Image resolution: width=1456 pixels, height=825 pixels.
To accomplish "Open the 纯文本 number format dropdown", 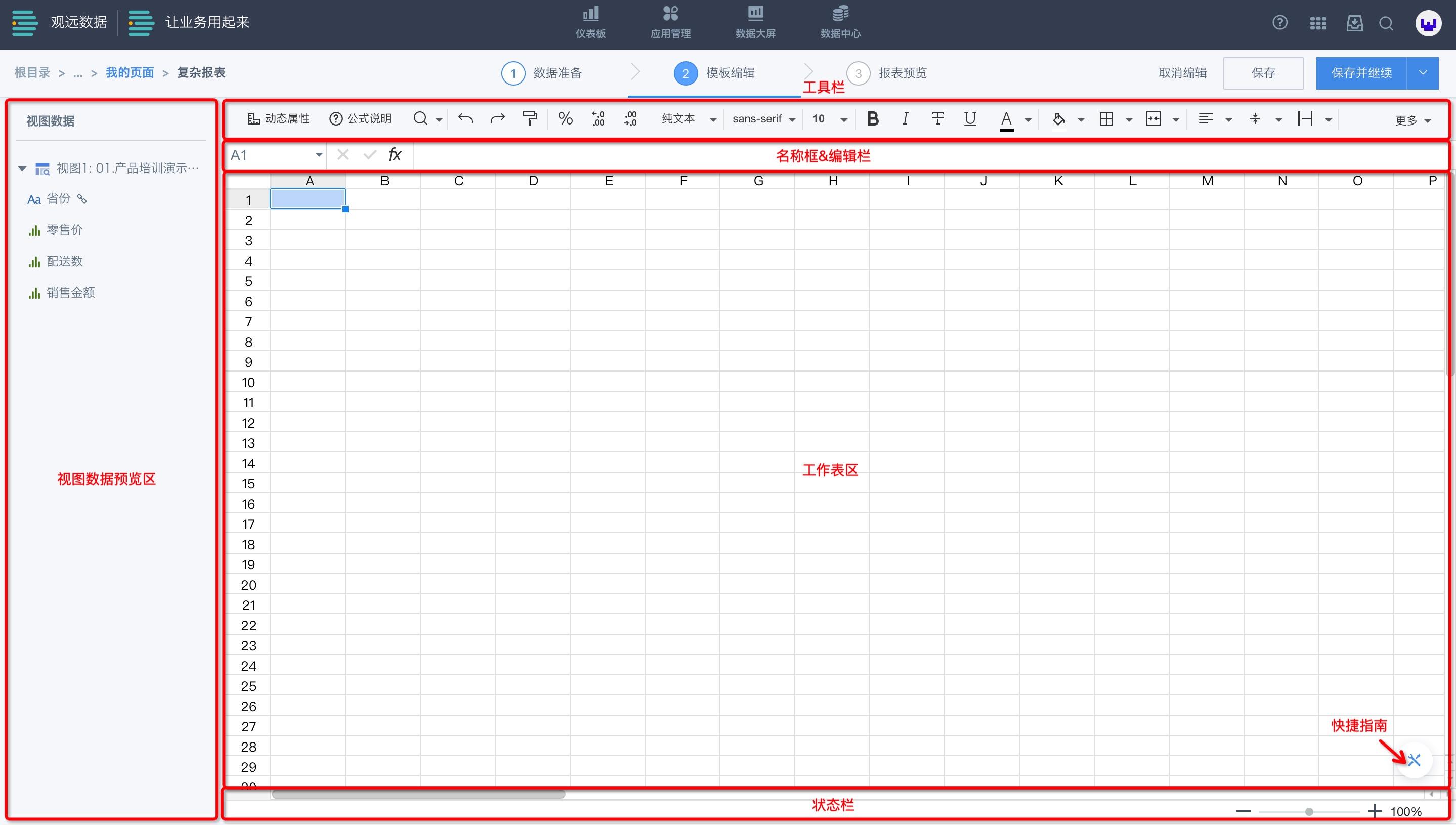I will 689,119.
